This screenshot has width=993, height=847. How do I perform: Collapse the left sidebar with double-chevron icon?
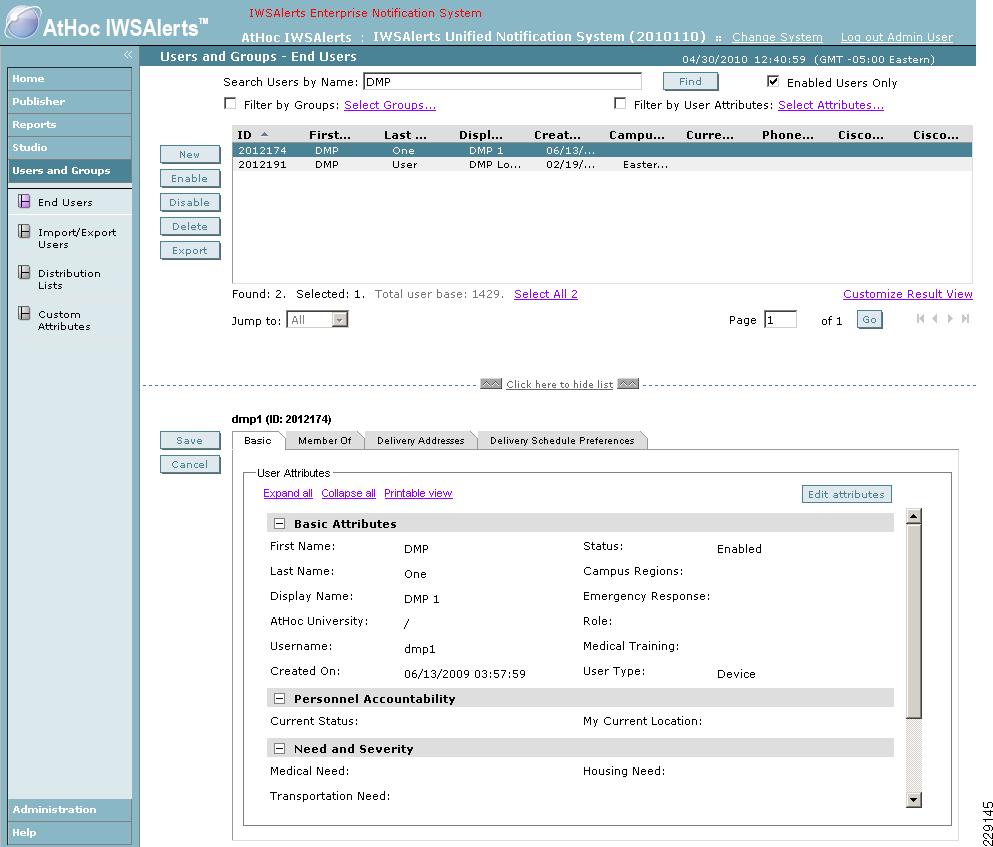click(x=128, y=55)
